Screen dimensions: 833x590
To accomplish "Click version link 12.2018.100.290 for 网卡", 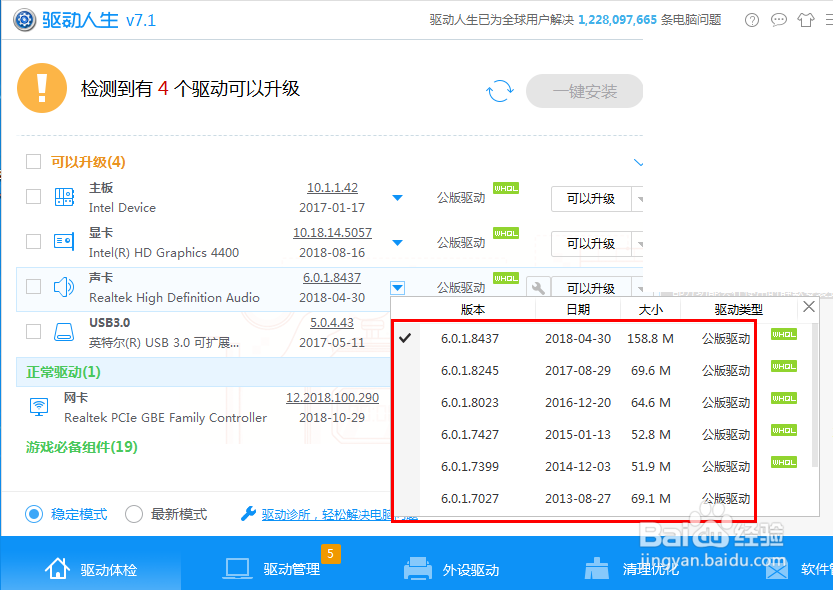I will [x=333, y=397].
